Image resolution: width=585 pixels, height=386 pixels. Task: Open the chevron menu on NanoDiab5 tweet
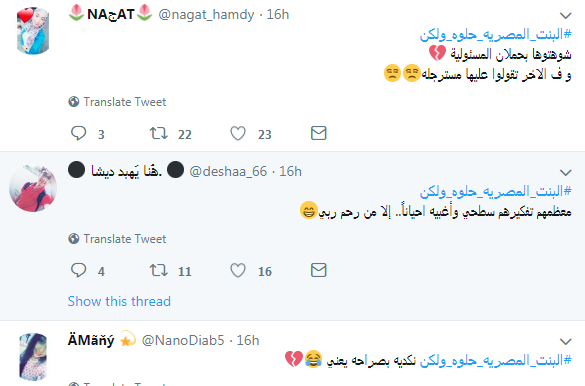[566, 341]
